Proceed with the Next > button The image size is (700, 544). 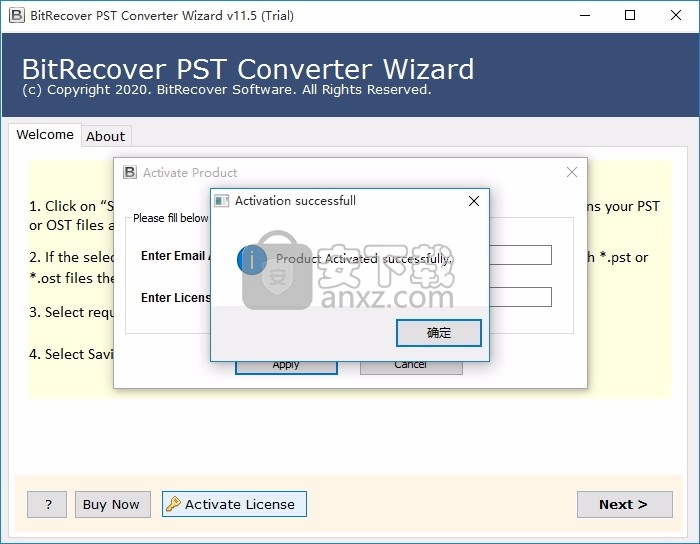pyautogui.click(x=625, y=504)
